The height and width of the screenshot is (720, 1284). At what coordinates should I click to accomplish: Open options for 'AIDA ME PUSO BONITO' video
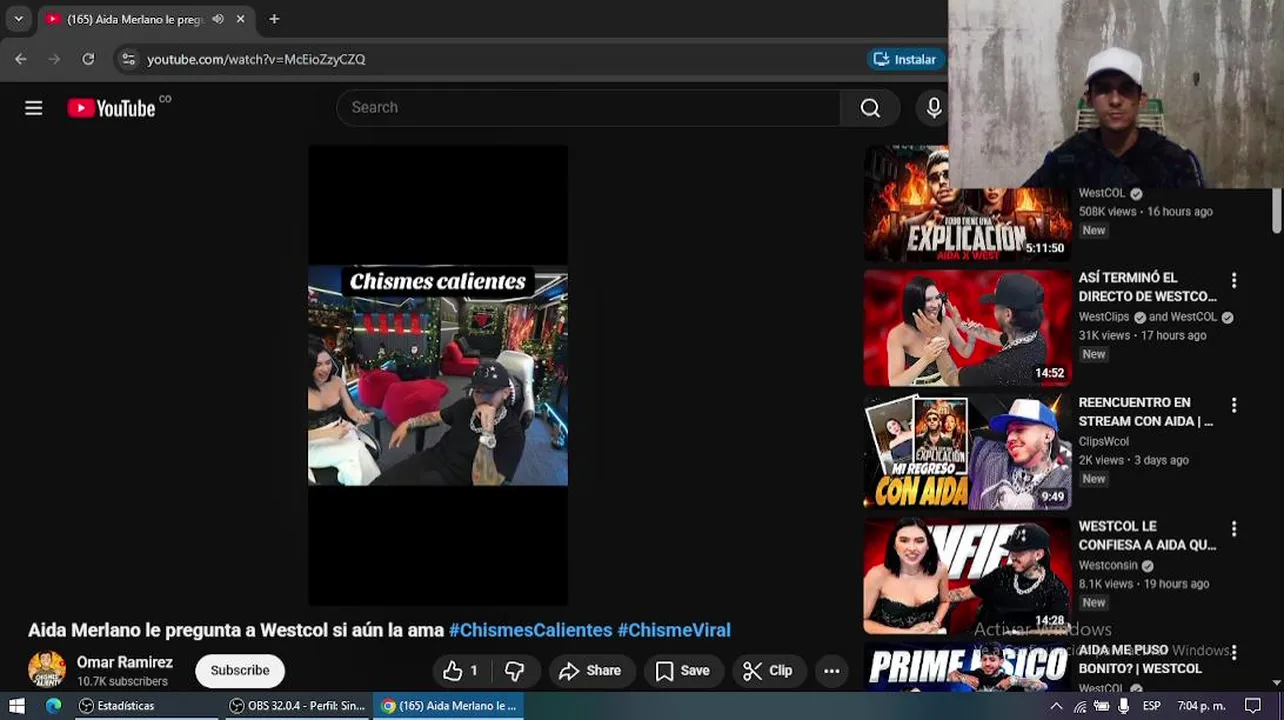click(1234, 653)
